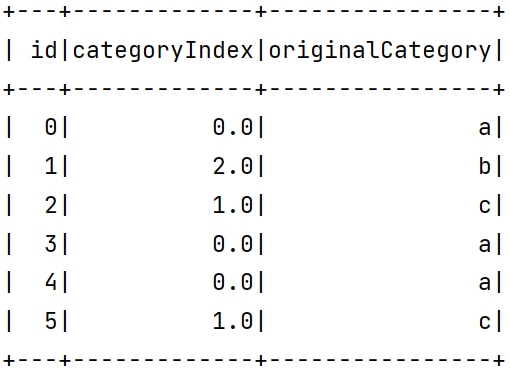
Task: Select id value 0 in first row
Action: click(51, 127)
